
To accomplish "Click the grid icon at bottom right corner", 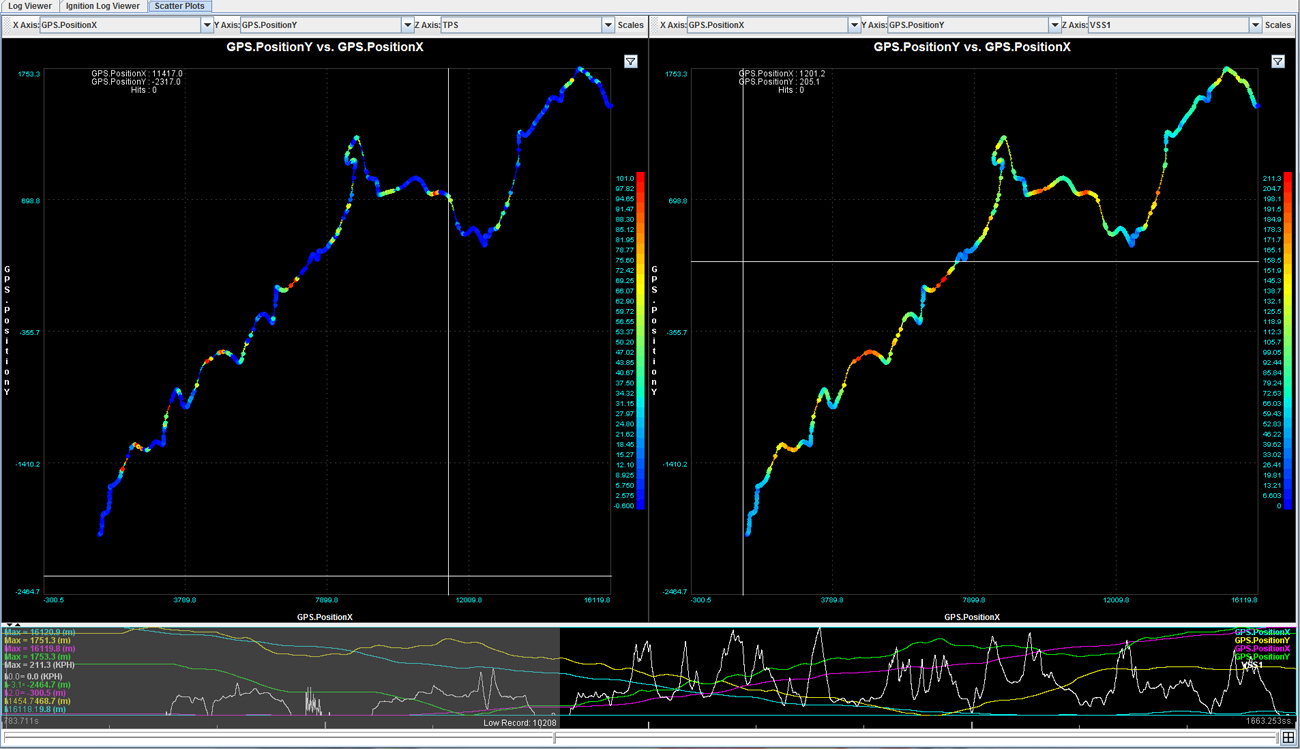I will click(1289, 738).
